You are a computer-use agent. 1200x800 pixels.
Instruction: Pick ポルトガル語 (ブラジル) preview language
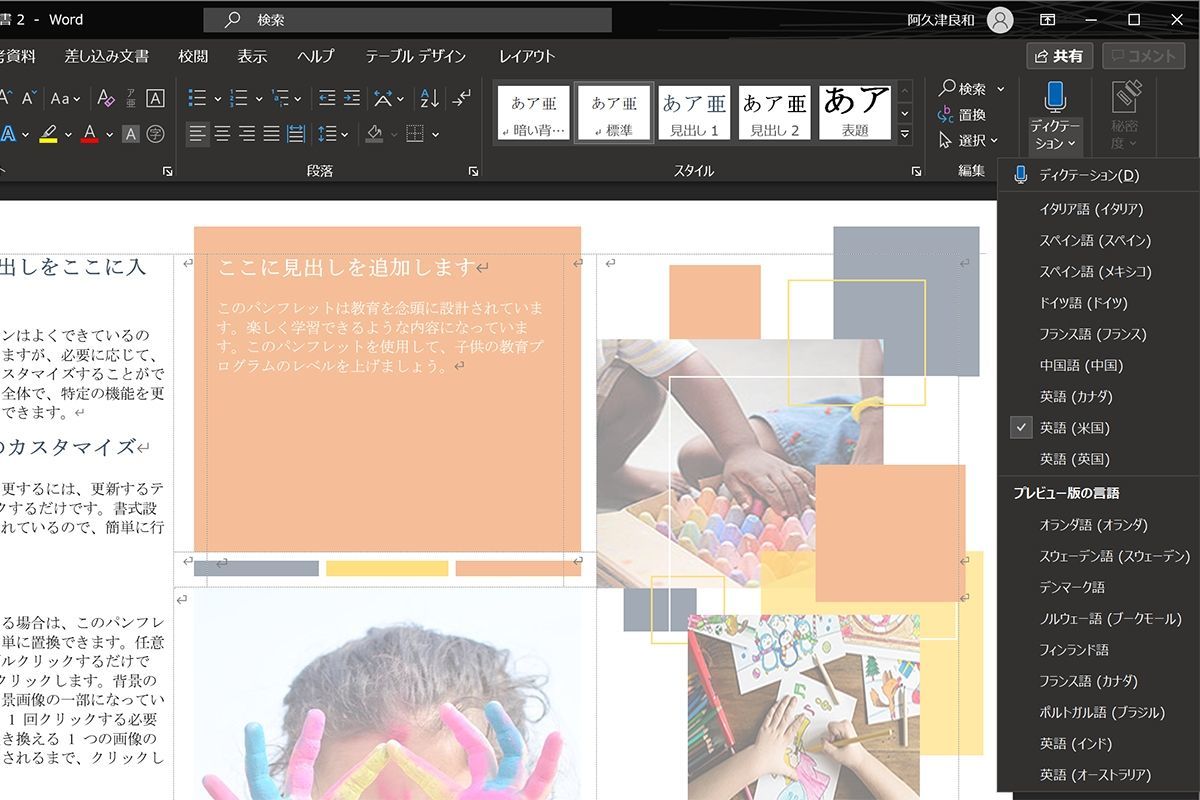(x=1101, y=712)
